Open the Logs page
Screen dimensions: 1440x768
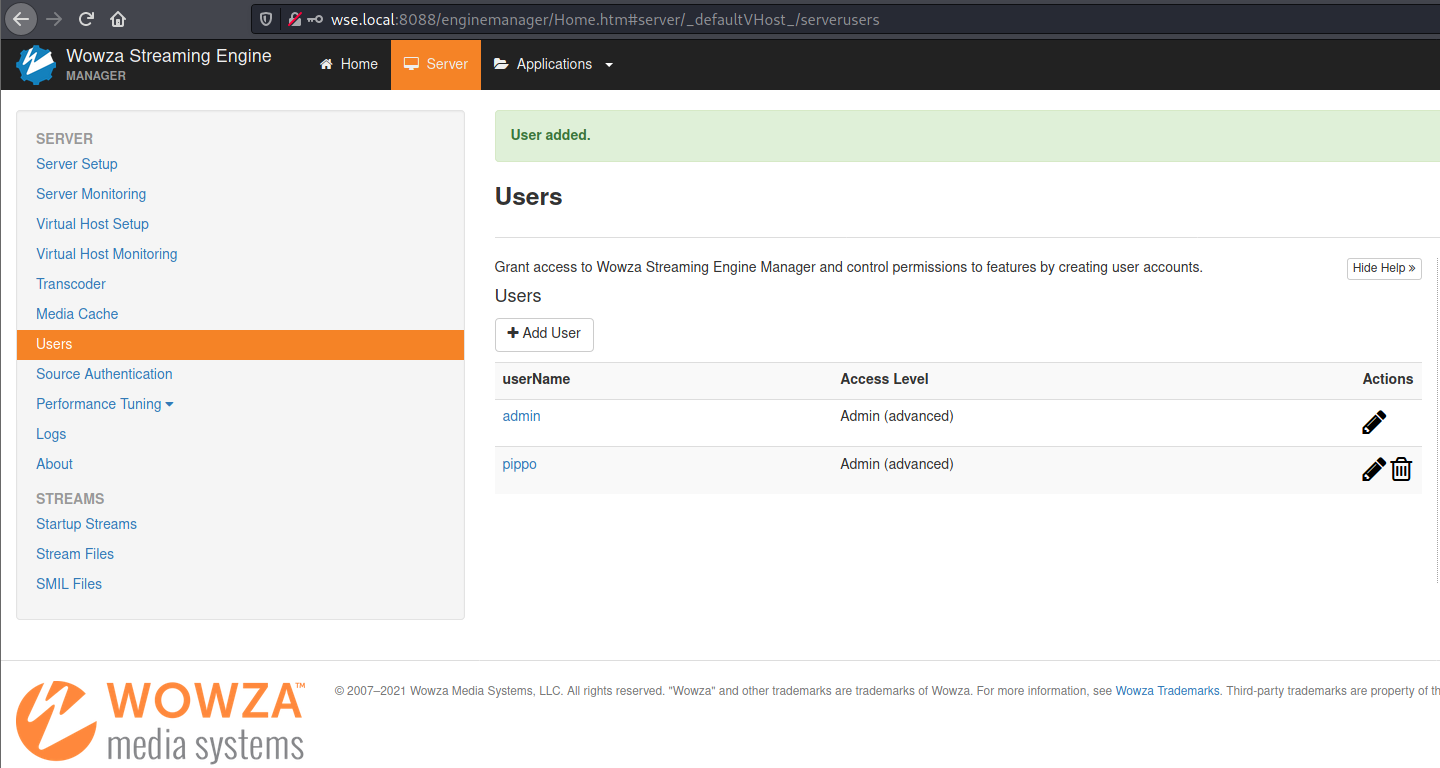[51, 434]
